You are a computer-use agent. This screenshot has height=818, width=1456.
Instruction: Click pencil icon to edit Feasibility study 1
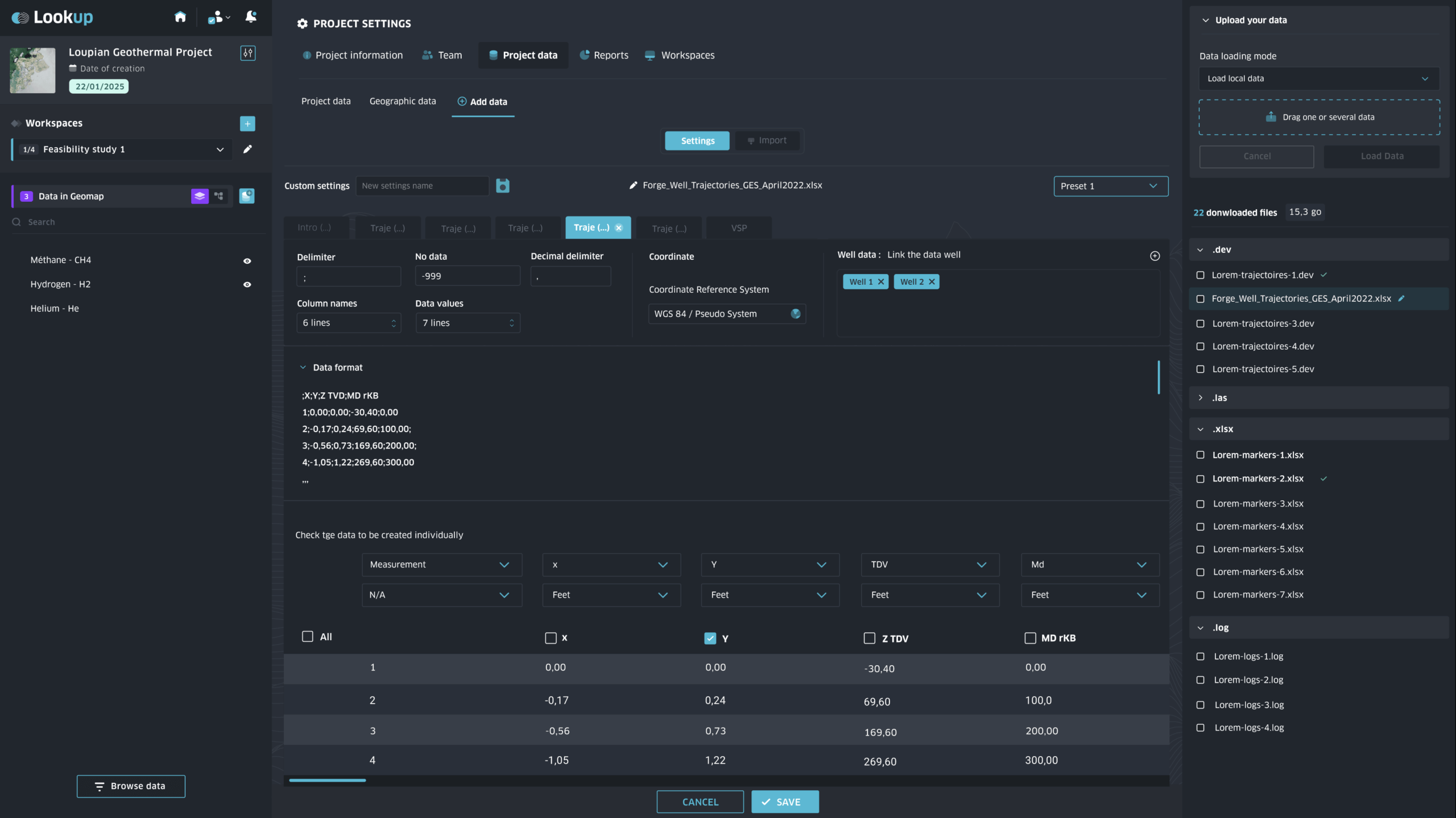click(247, 149)
